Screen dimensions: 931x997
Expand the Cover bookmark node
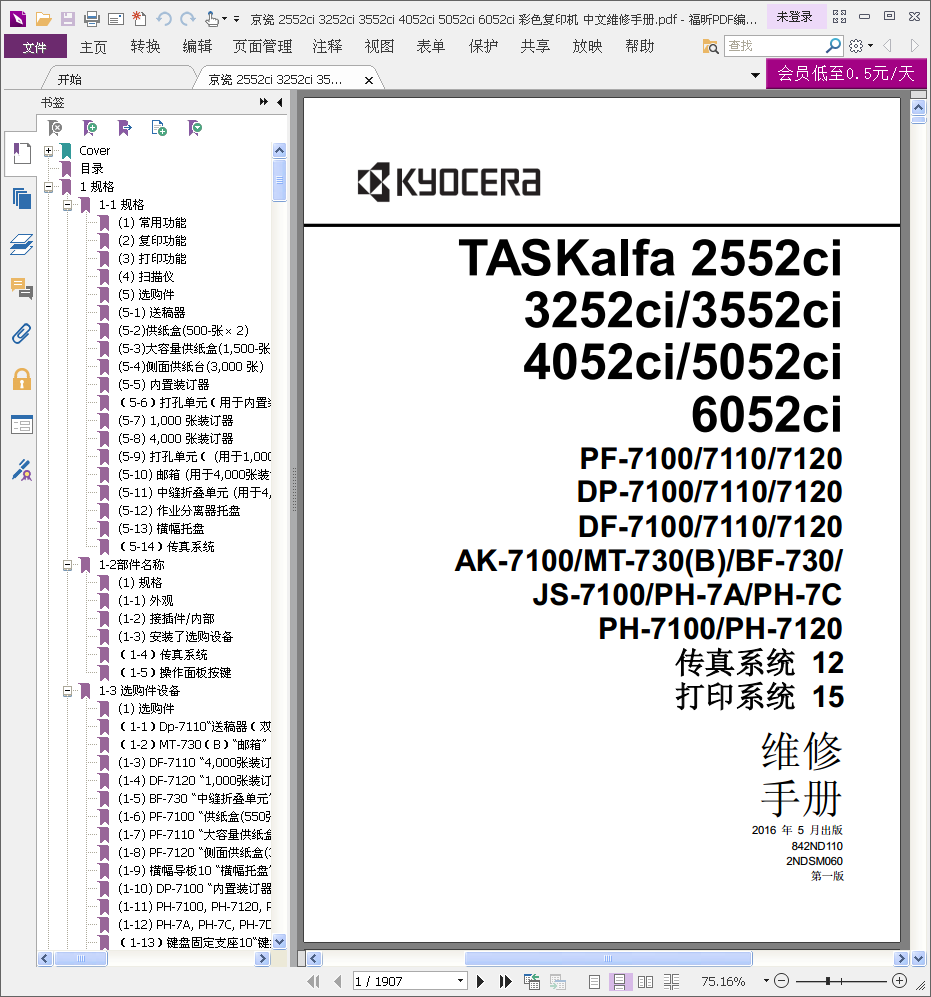[48, 151]
